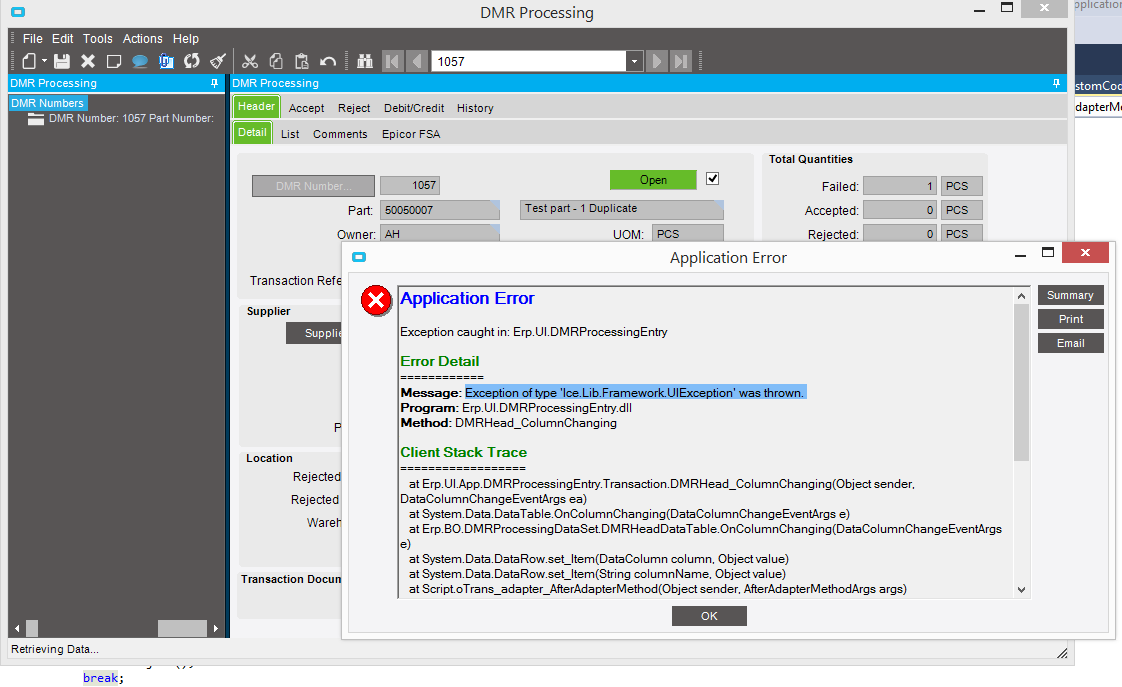
Task: Select the Comments sub-tab
Action: point(340,134)
